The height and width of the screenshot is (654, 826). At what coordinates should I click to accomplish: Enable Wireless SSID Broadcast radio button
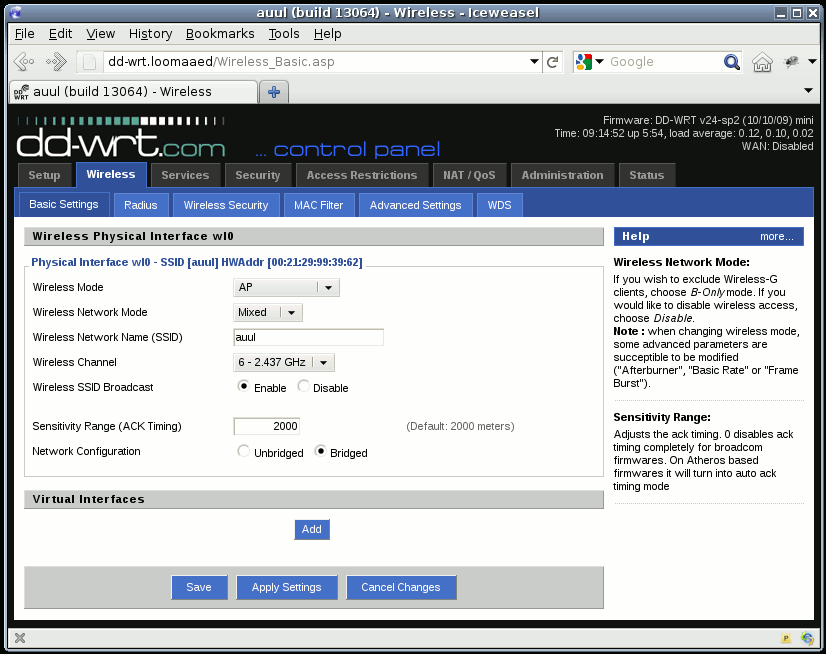pos(243,386)
